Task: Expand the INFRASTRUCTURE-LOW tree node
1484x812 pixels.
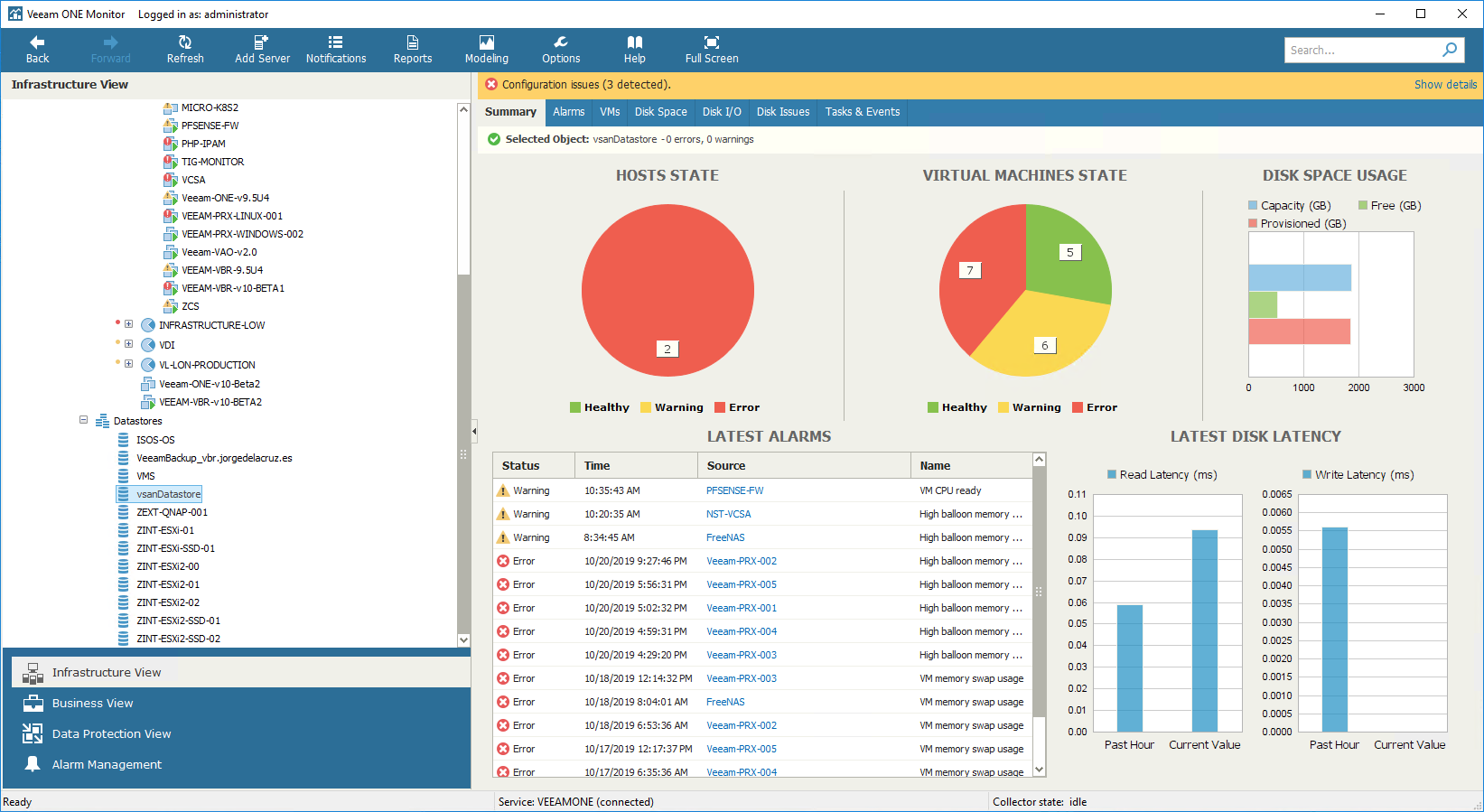Action: 128,324
